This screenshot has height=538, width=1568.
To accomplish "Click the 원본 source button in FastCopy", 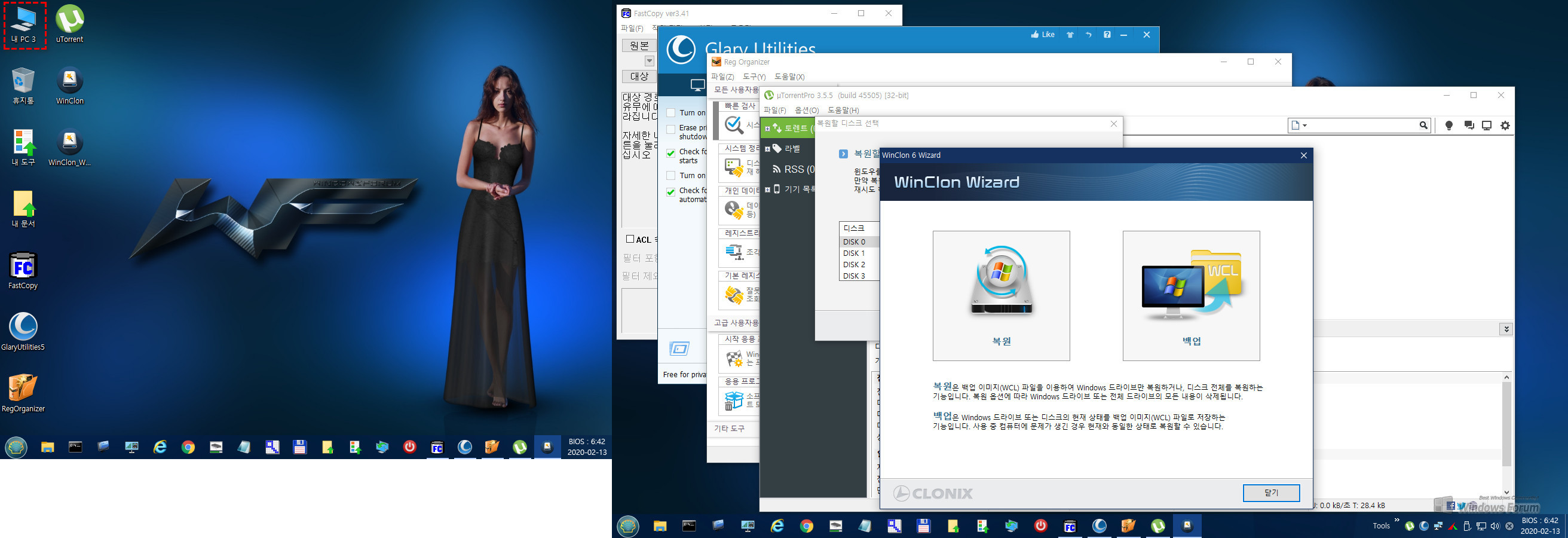I will pos(639,45).
